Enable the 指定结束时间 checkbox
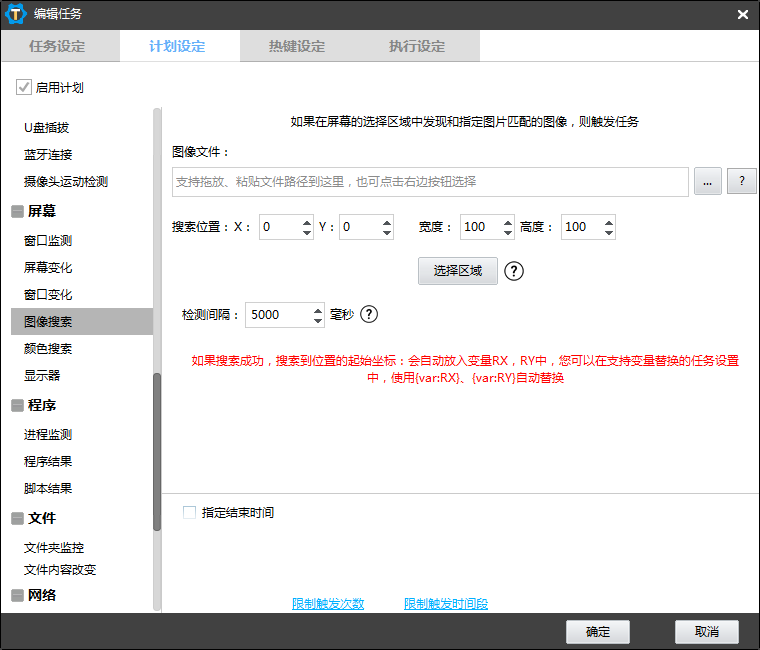This screenshot has height=650, width=760. coord(190,512)
